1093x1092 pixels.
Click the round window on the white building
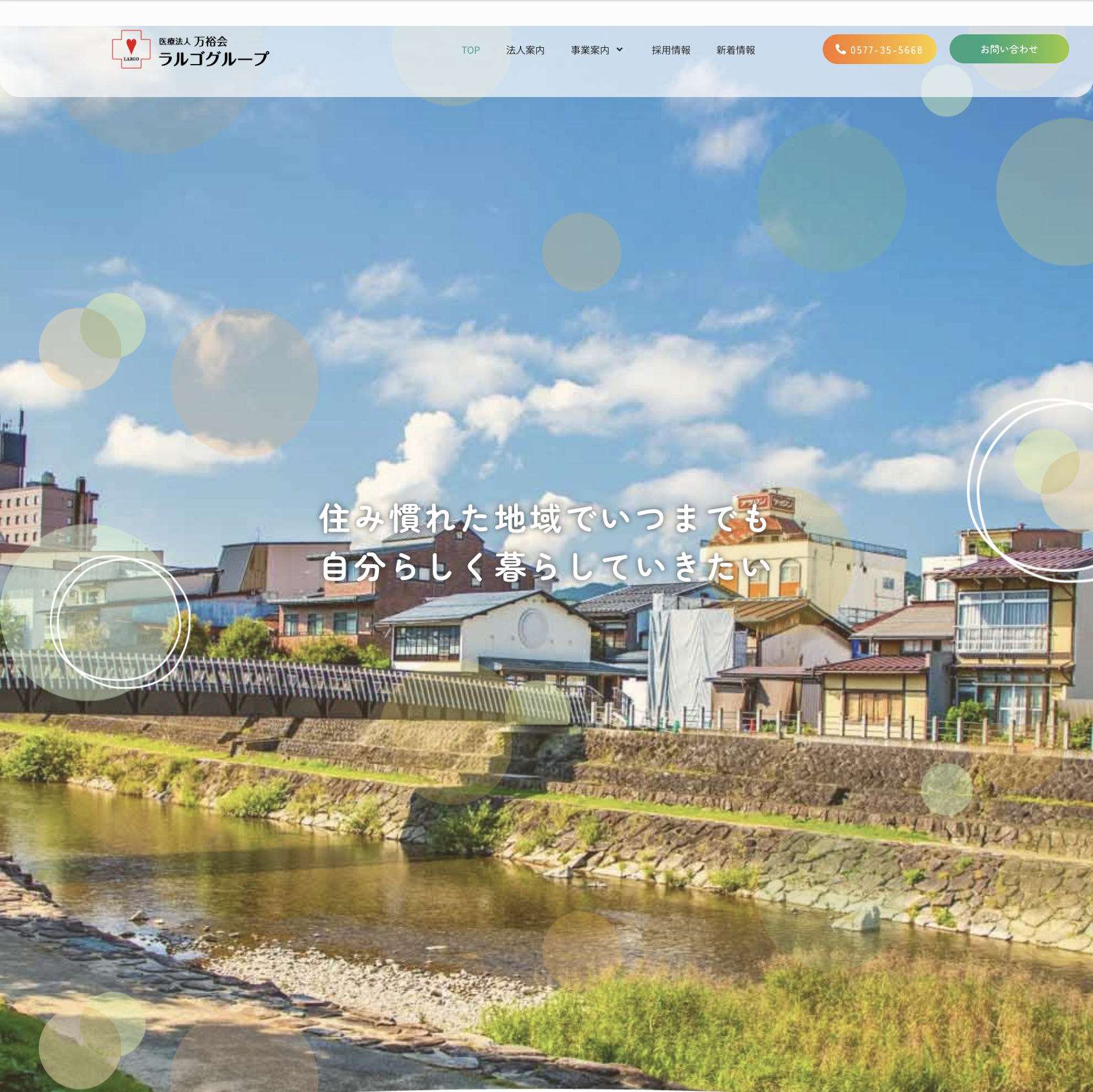[534, 628]
